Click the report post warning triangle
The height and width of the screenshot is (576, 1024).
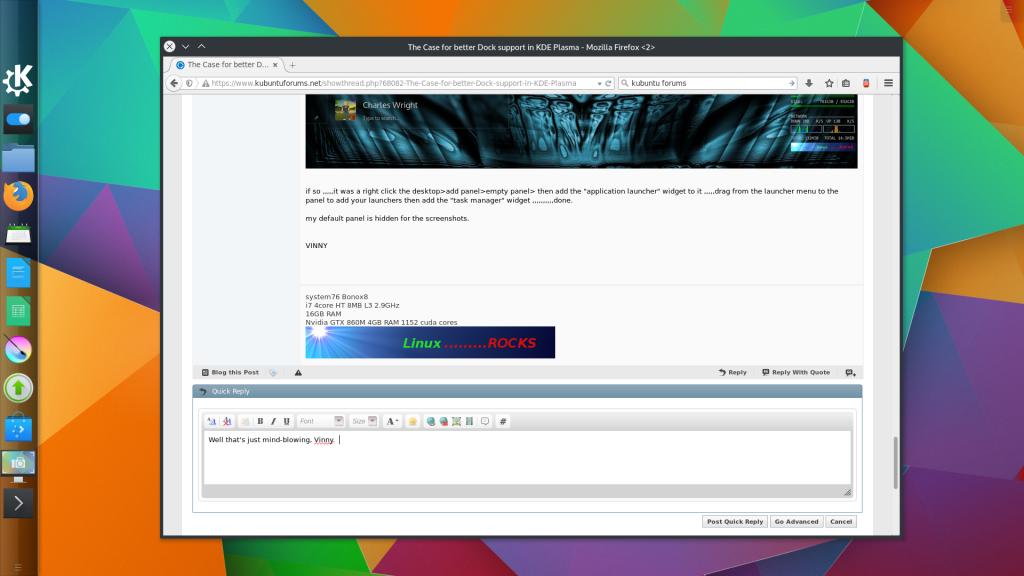coord(298,372)
